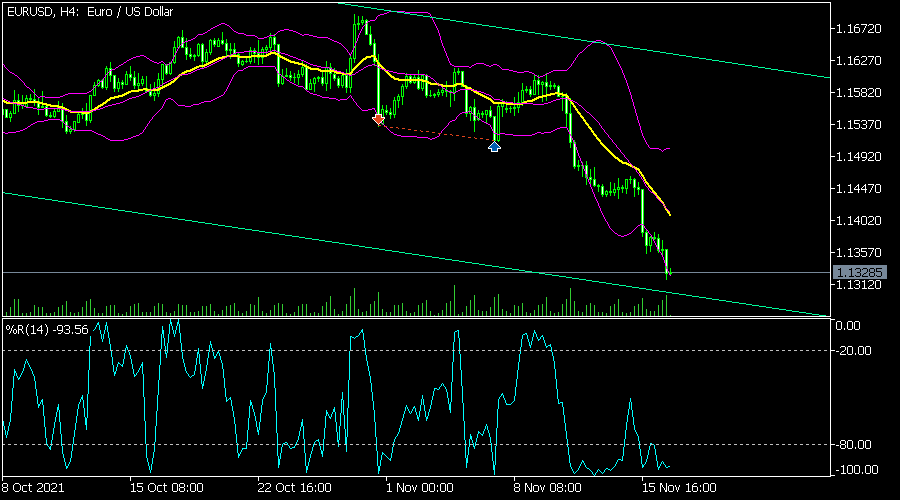Click the 8 Nov 08:00 date label
This screenshot has height=500, width=900.
548,488
